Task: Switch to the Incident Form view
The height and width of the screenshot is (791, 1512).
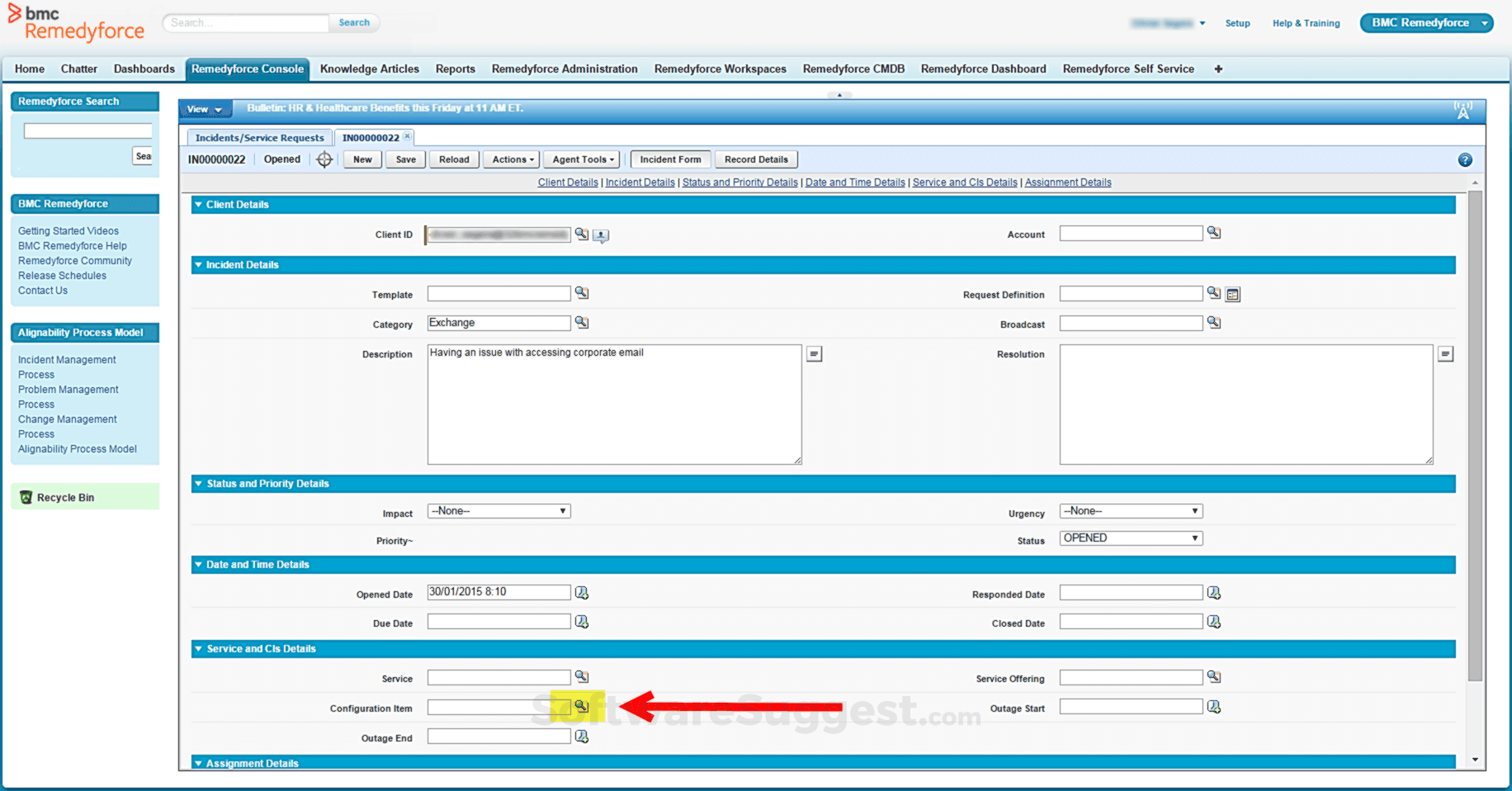Action: (670, 159)
